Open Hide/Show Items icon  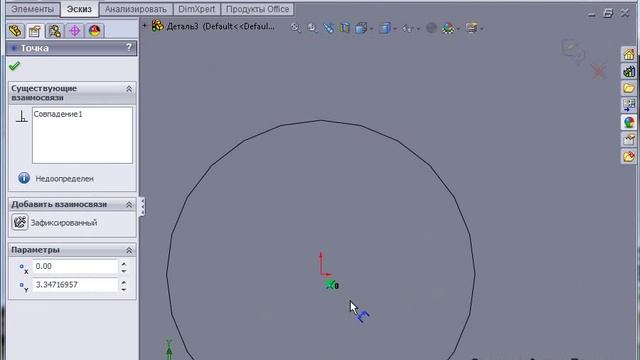point(407,28)
